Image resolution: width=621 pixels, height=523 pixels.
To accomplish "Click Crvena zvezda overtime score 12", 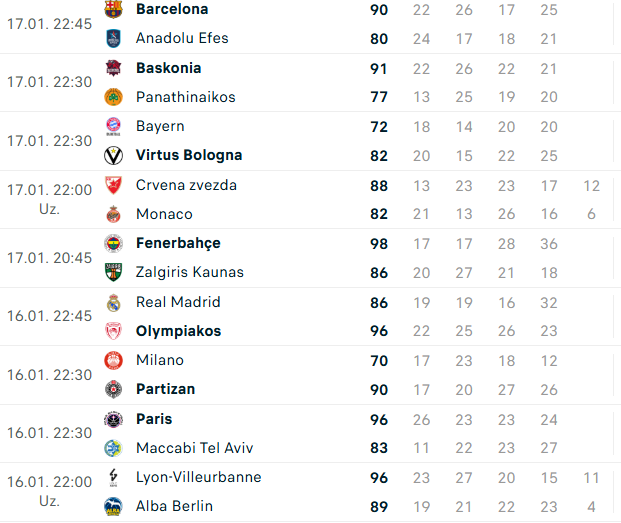I will point(592,186).
